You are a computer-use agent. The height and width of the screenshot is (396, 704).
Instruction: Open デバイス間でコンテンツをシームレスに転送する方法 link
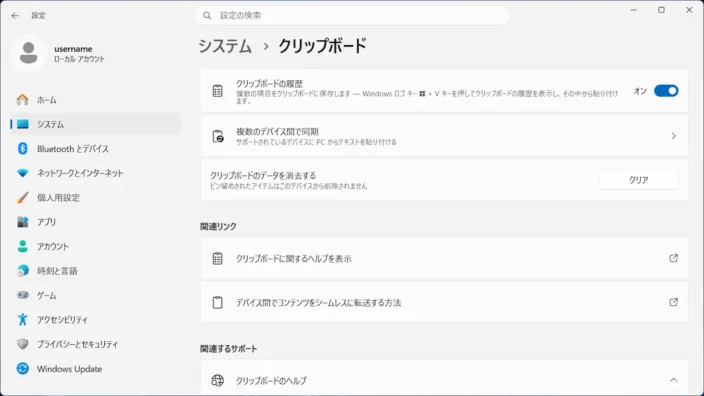(444, 302)
